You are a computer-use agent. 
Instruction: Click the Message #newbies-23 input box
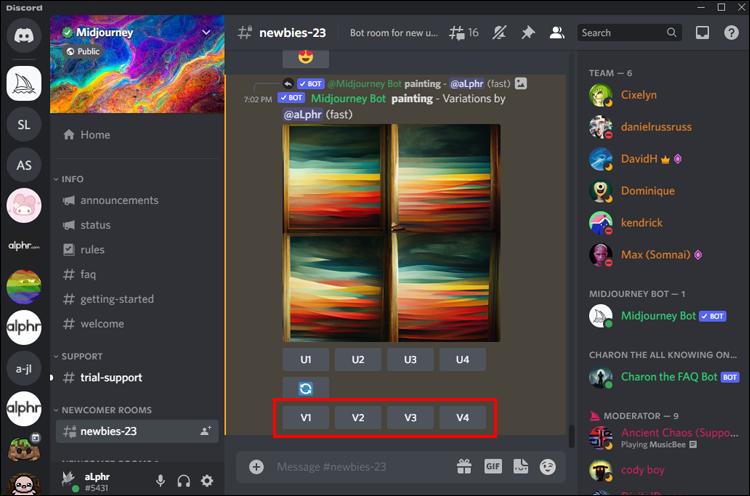[x=361, y=466]
